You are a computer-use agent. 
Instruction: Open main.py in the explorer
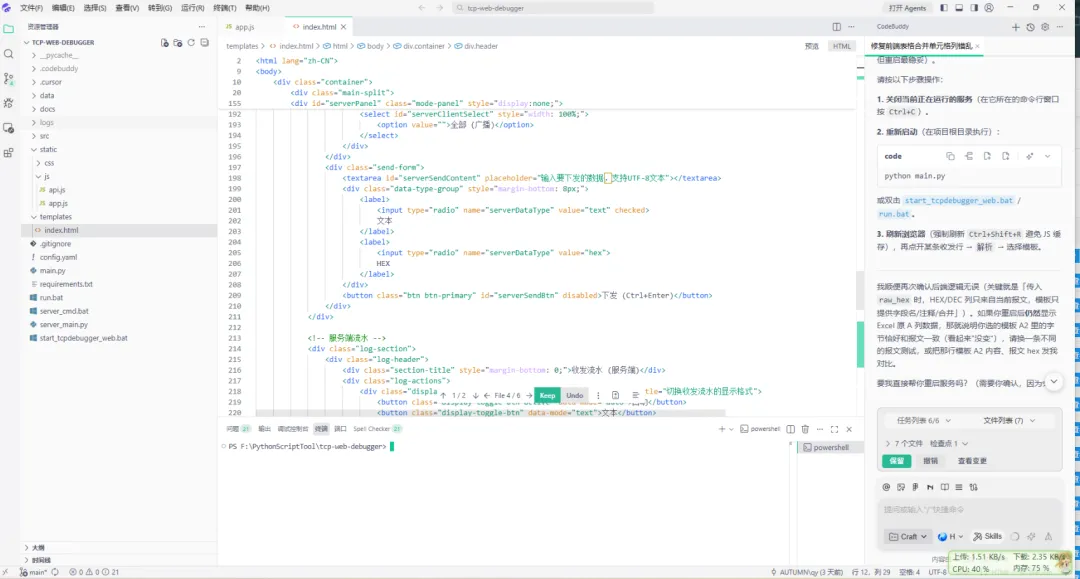[52, 271]
